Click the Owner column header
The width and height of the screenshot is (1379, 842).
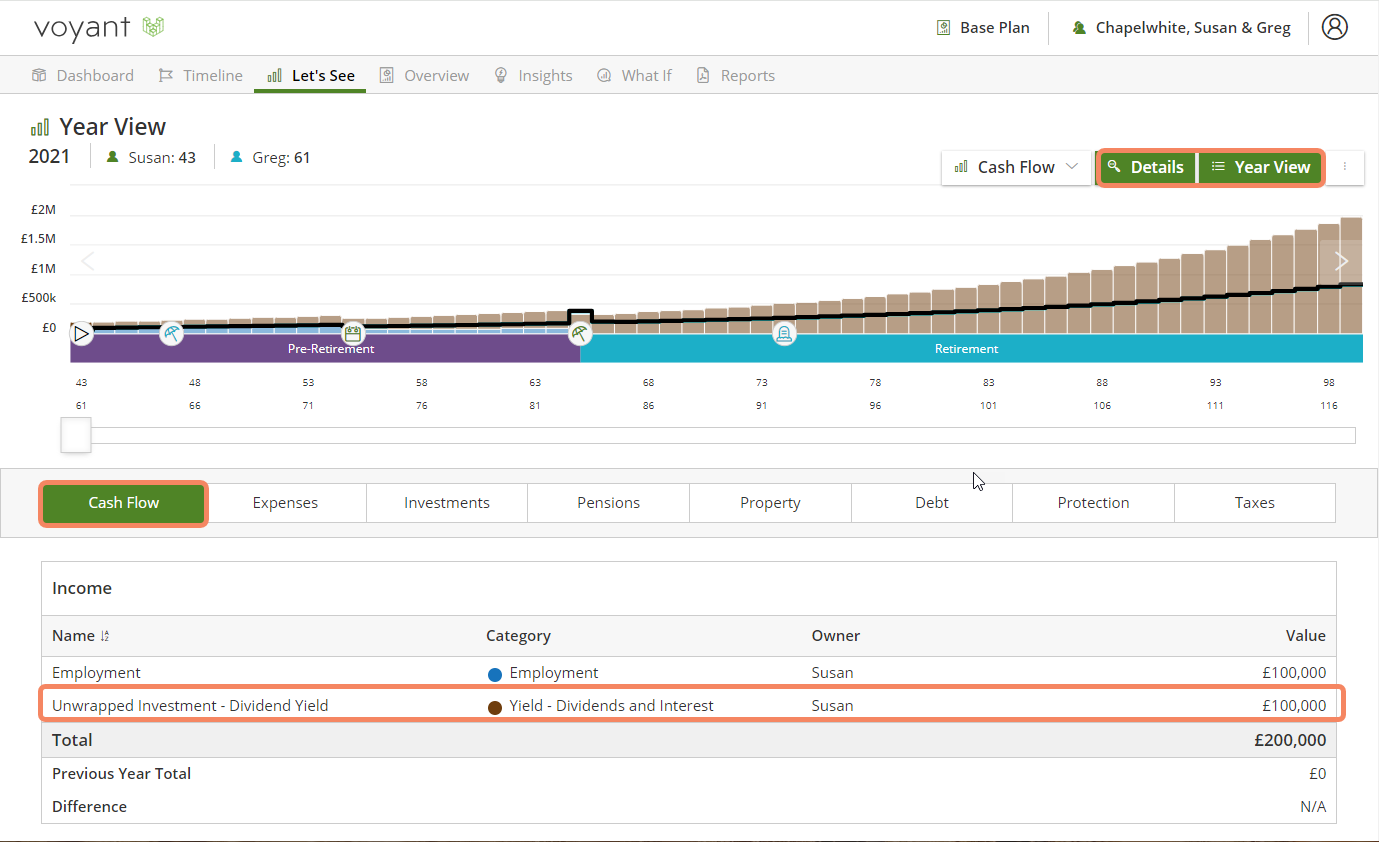[x=836, y=636]
